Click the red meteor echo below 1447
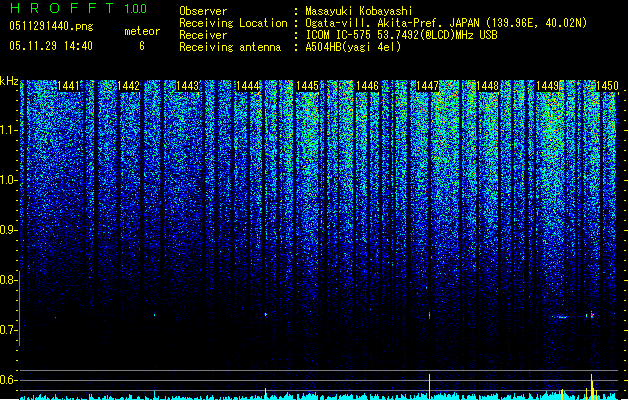The width and height of the screenshot is (629, 400). click(x=429, y=315)
